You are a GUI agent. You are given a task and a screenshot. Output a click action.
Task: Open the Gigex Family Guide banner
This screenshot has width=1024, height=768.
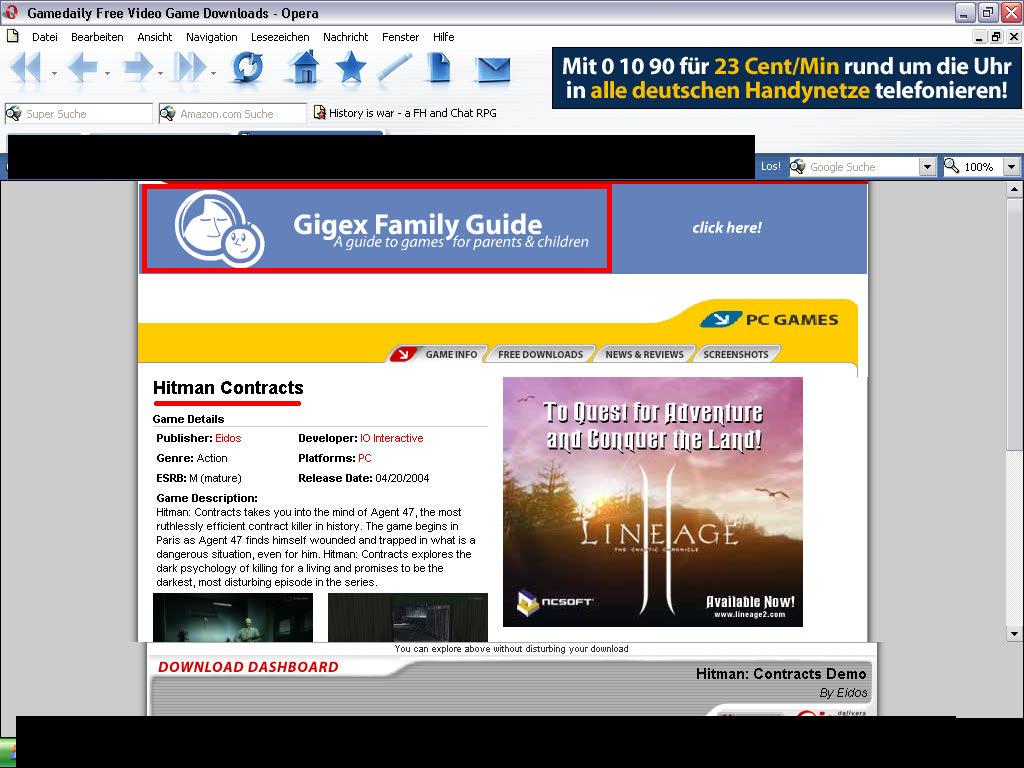[377, 228]
